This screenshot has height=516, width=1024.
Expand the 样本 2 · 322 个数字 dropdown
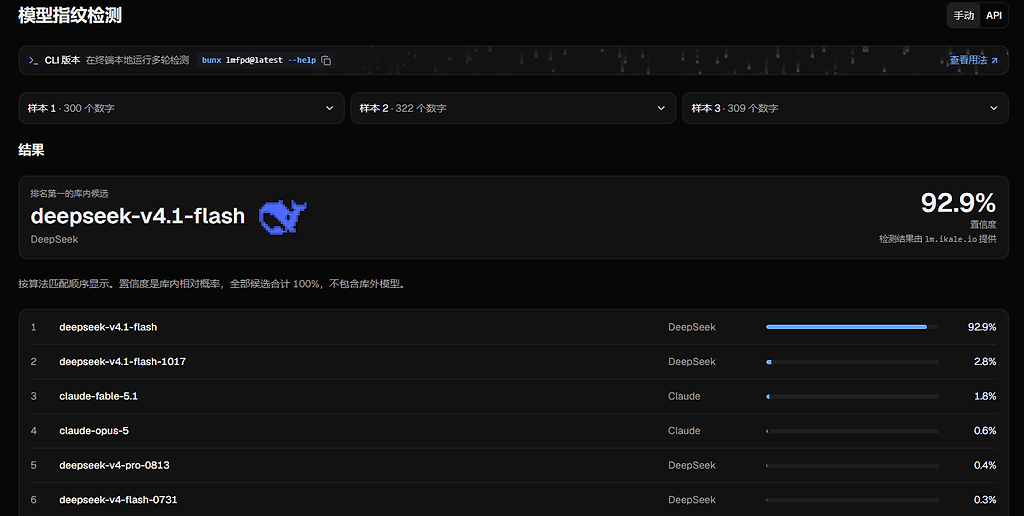click(513, 108)
